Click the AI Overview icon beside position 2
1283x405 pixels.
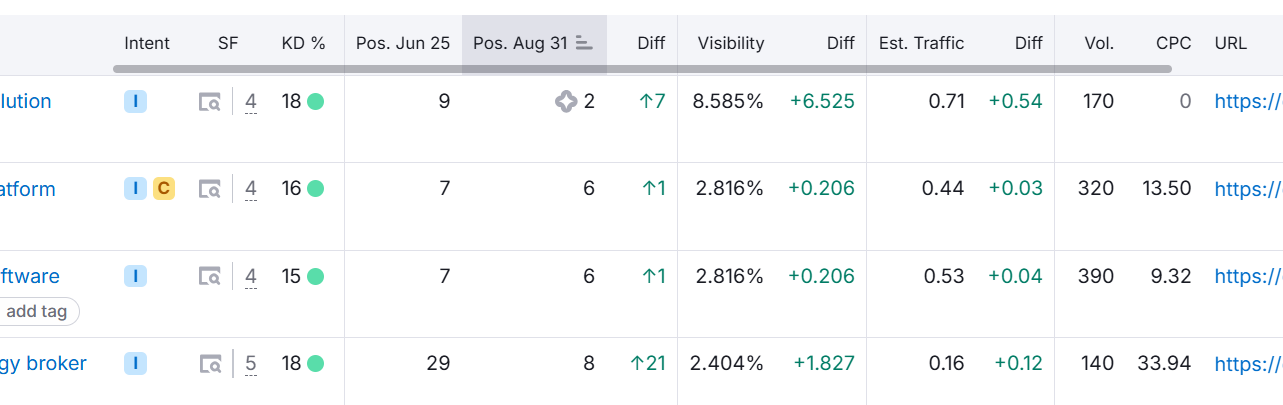[566, 102]
